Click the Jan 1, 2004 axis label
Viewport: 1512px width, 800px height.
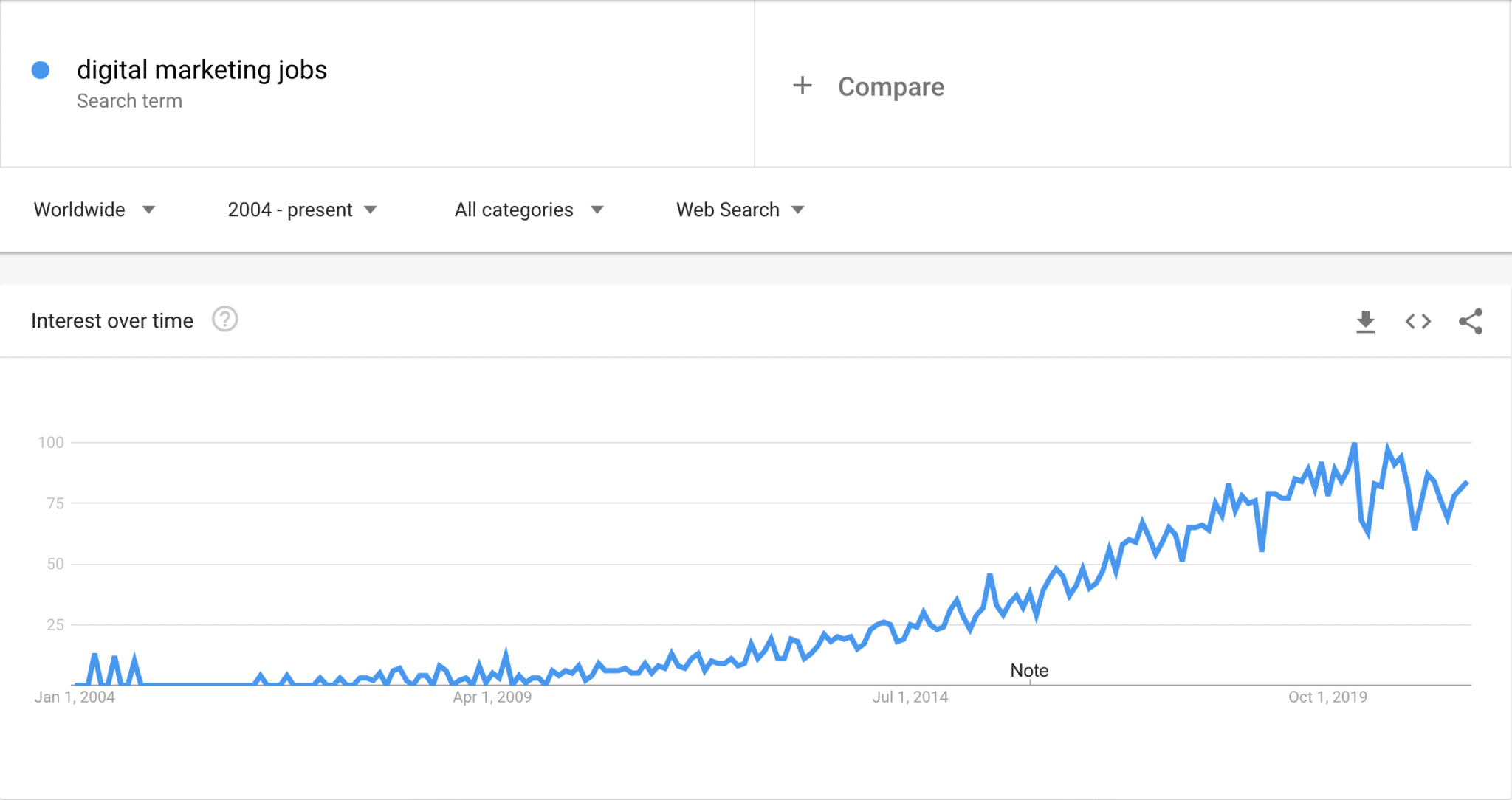point(75,697)
